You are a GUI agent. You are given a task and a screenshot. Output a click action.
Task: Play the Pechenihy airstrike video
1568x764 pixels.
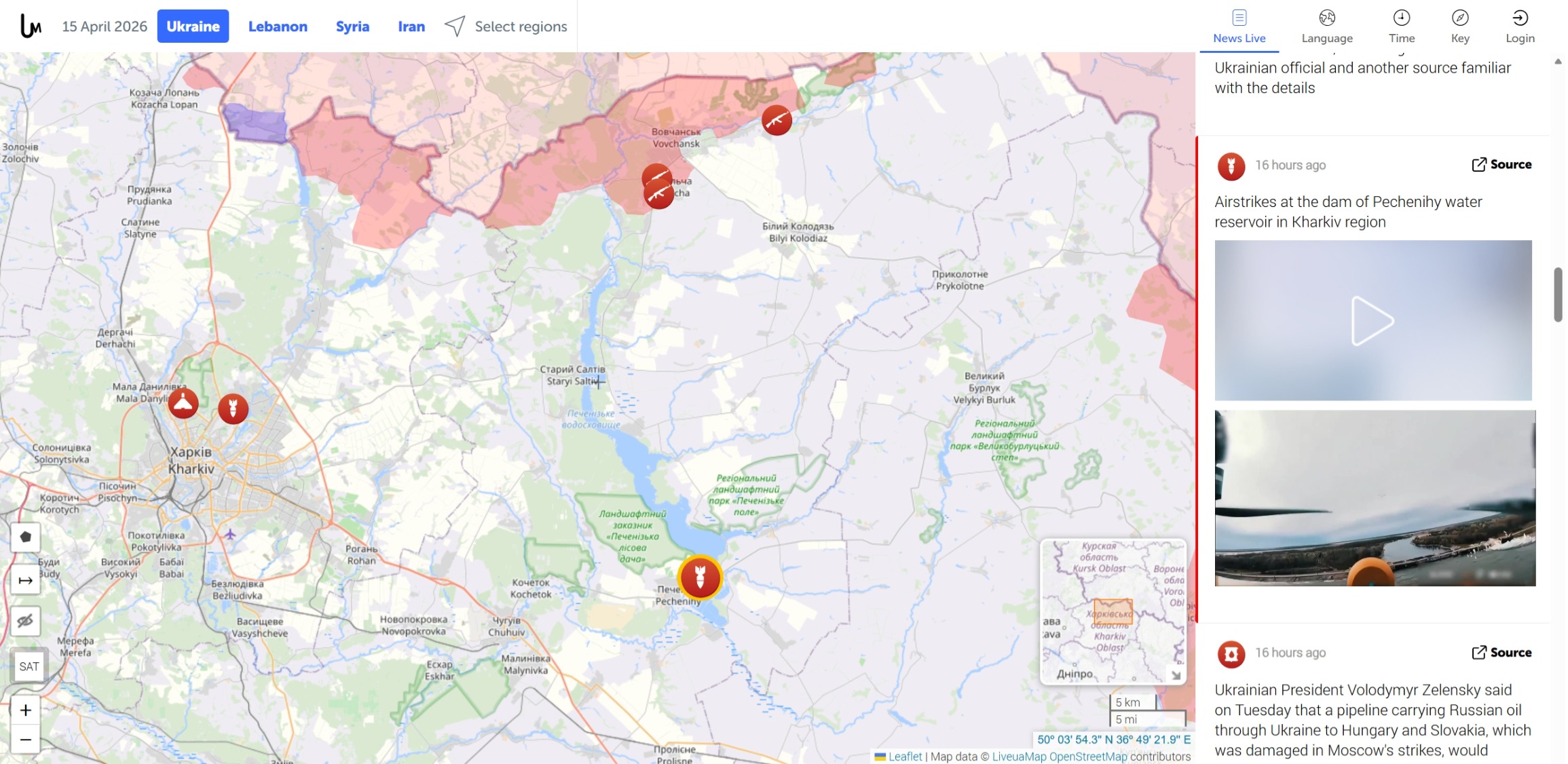[1373, 320]
